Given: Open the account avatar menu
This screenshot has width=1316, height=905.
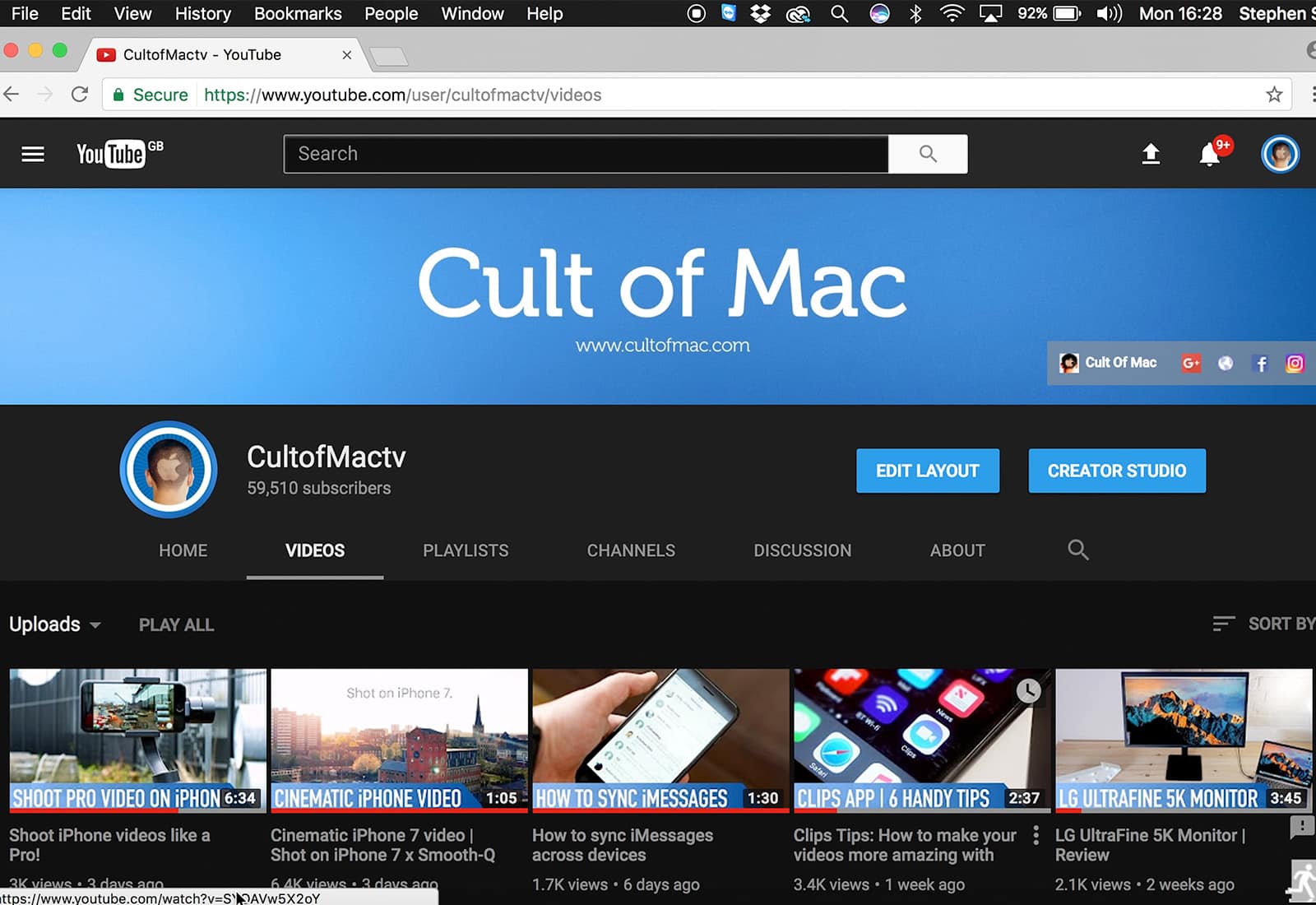Looking at the screenshot, I should click(1280, 154).
